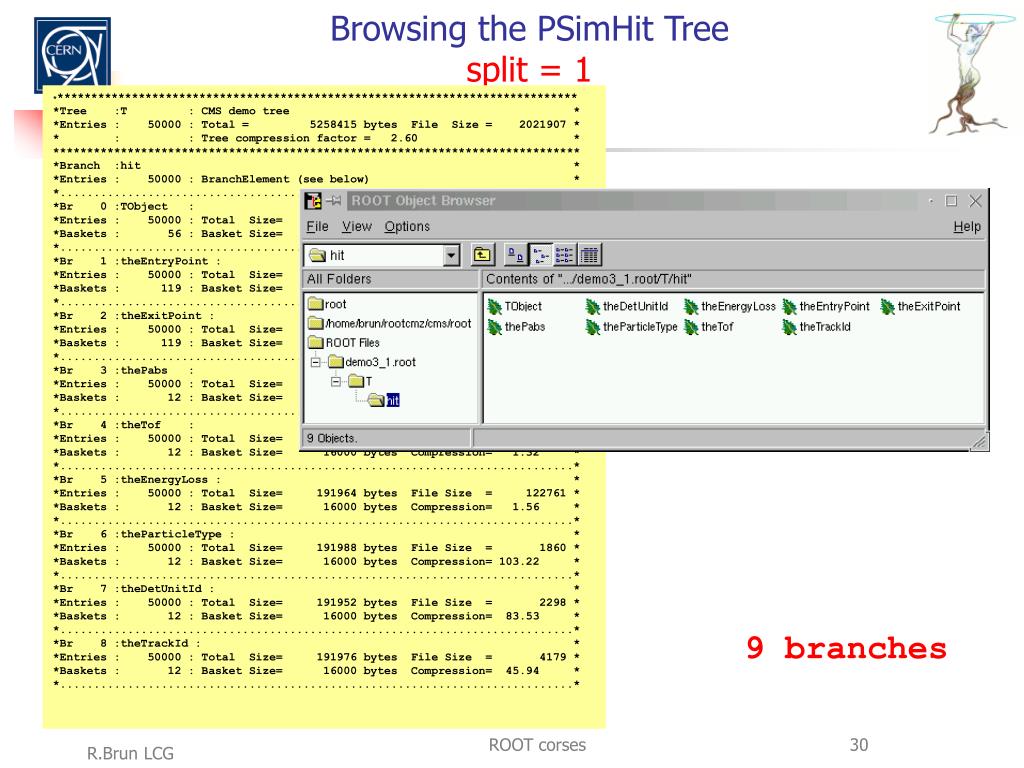Click the 9 Objects status text
The width and height of the screenshot is (1024, 768).
point(332,438)
